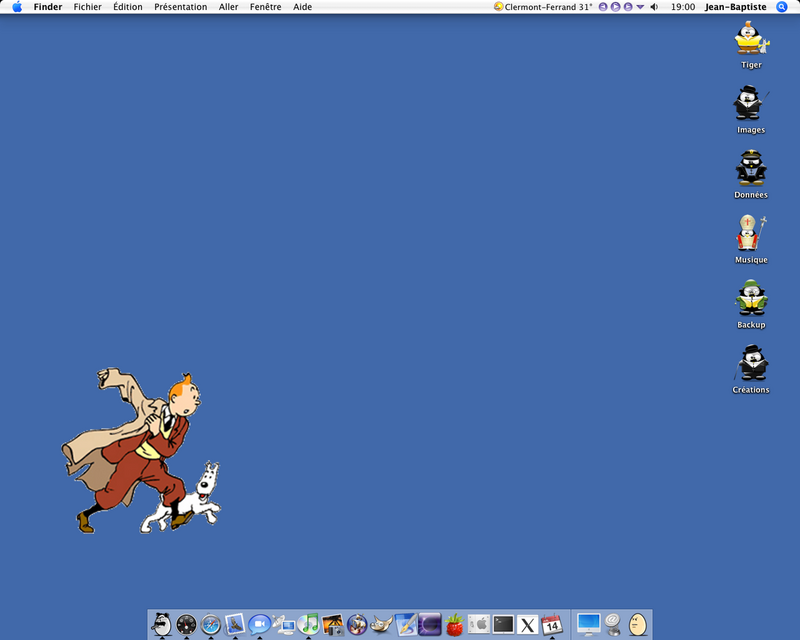Play music using the menu bar play button
800x640 pixels.
point(615,7)
